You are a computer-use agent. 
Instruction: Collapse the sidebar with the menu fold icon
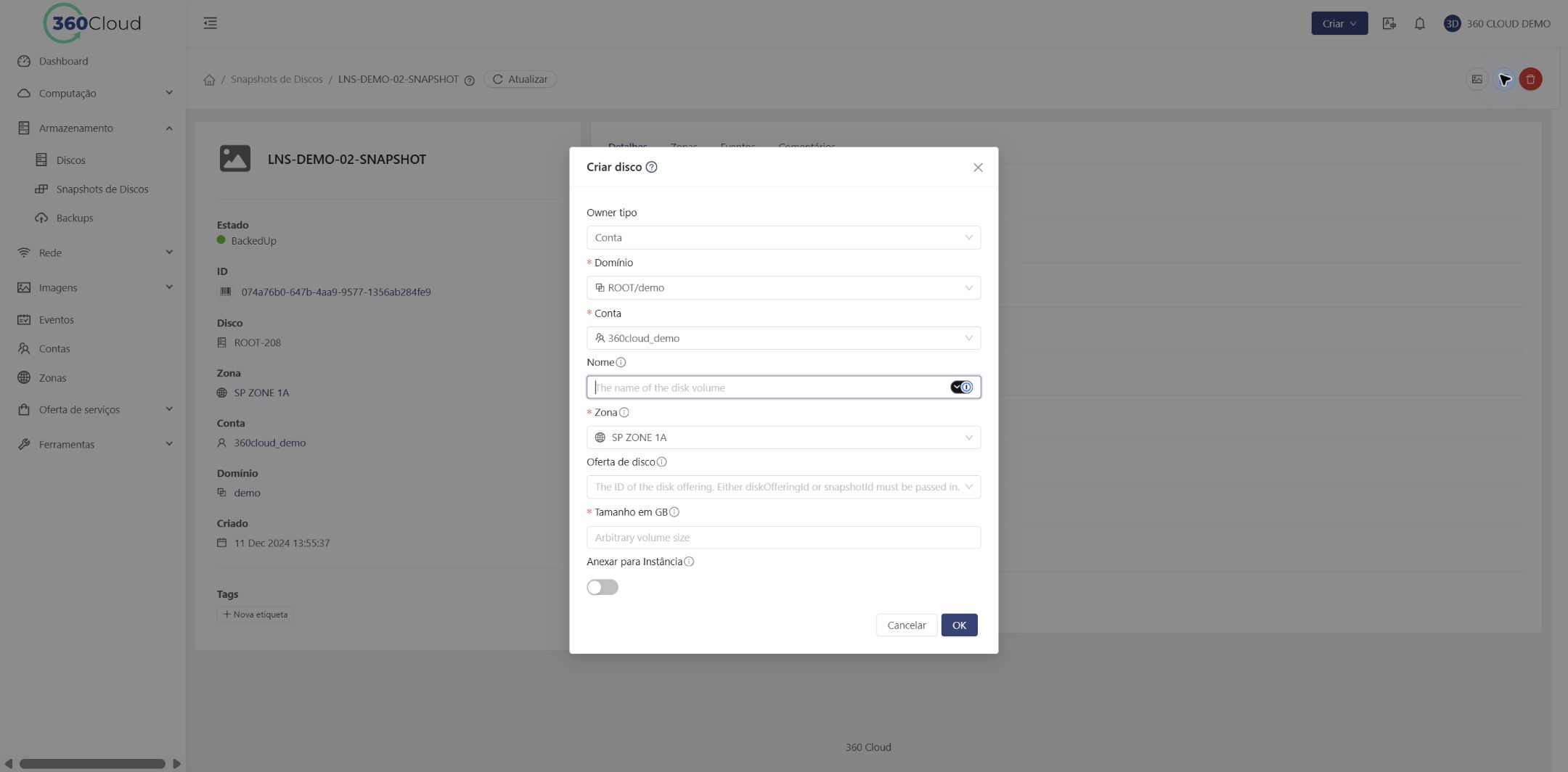pyautogui.click(x=210, y=23)
